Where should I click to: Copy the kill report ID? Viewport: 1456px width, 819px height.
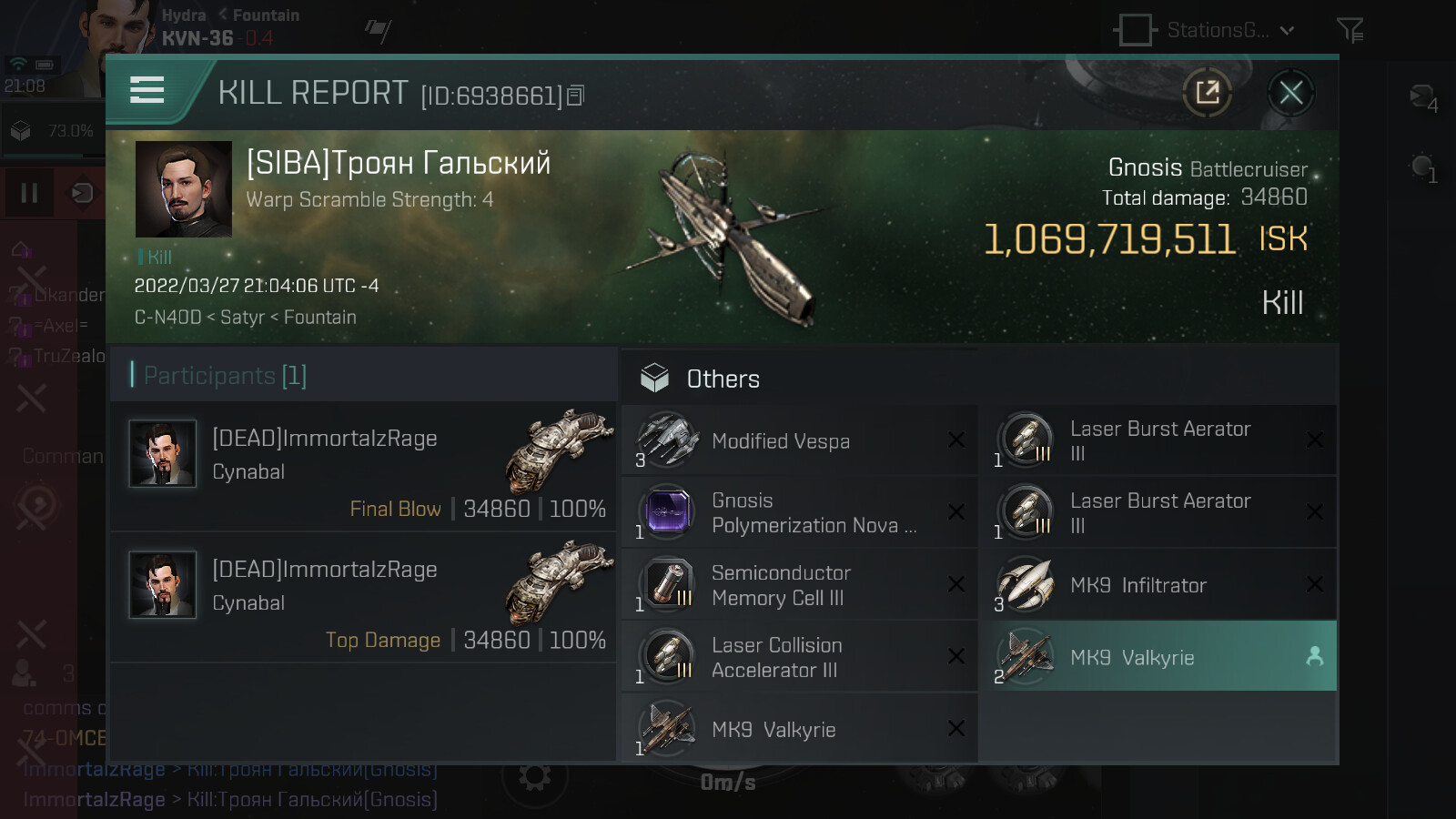click(x=575, y=96)
